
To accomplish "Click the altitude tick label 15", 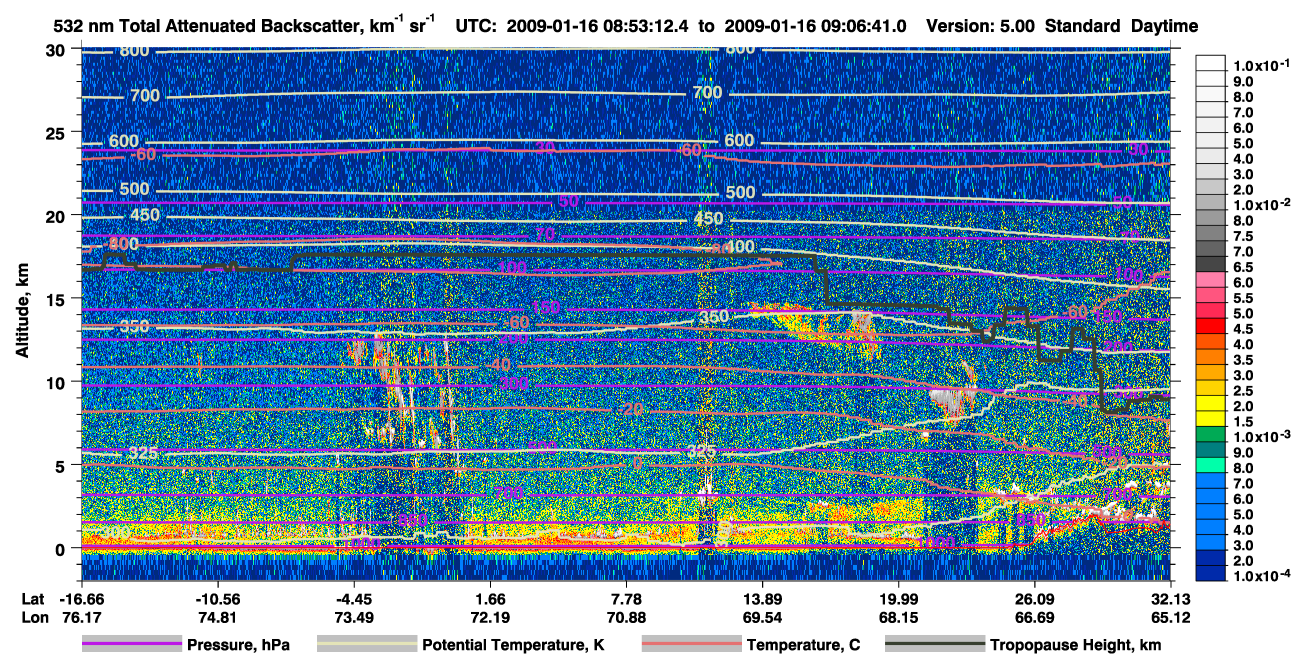I will coord(58,299).
